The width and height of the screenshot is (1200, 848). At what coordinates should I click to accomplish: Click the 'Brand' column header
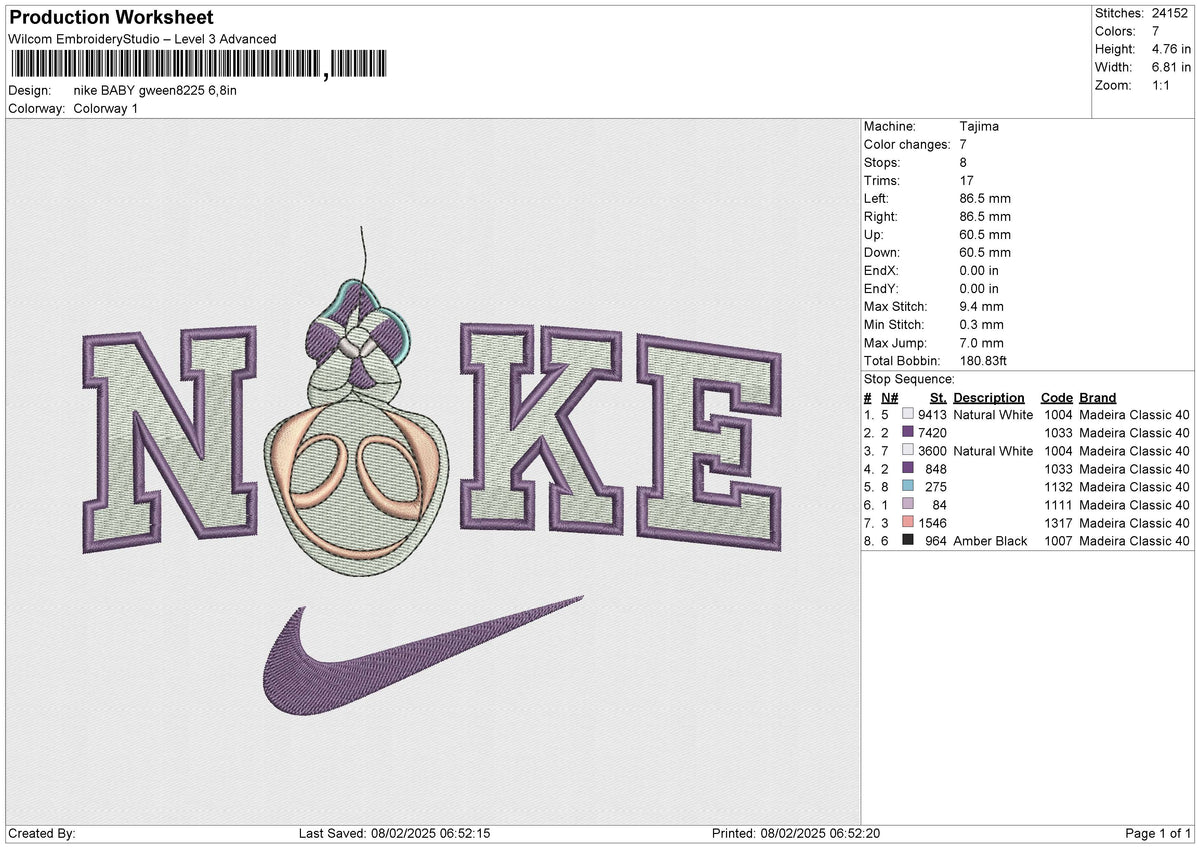click(1098, 397)
